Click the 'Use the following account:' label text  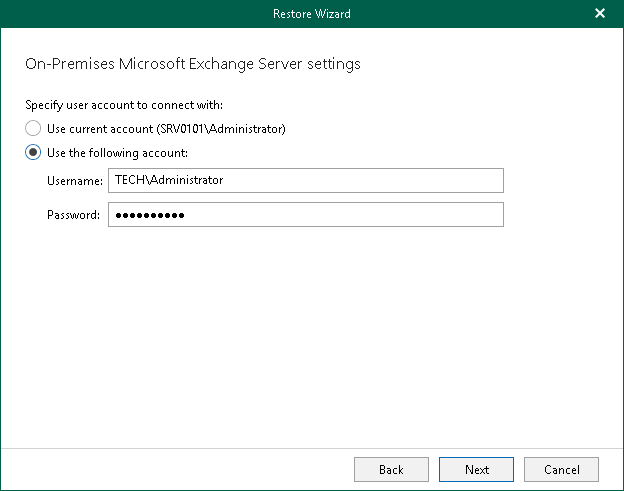point(118,153)
